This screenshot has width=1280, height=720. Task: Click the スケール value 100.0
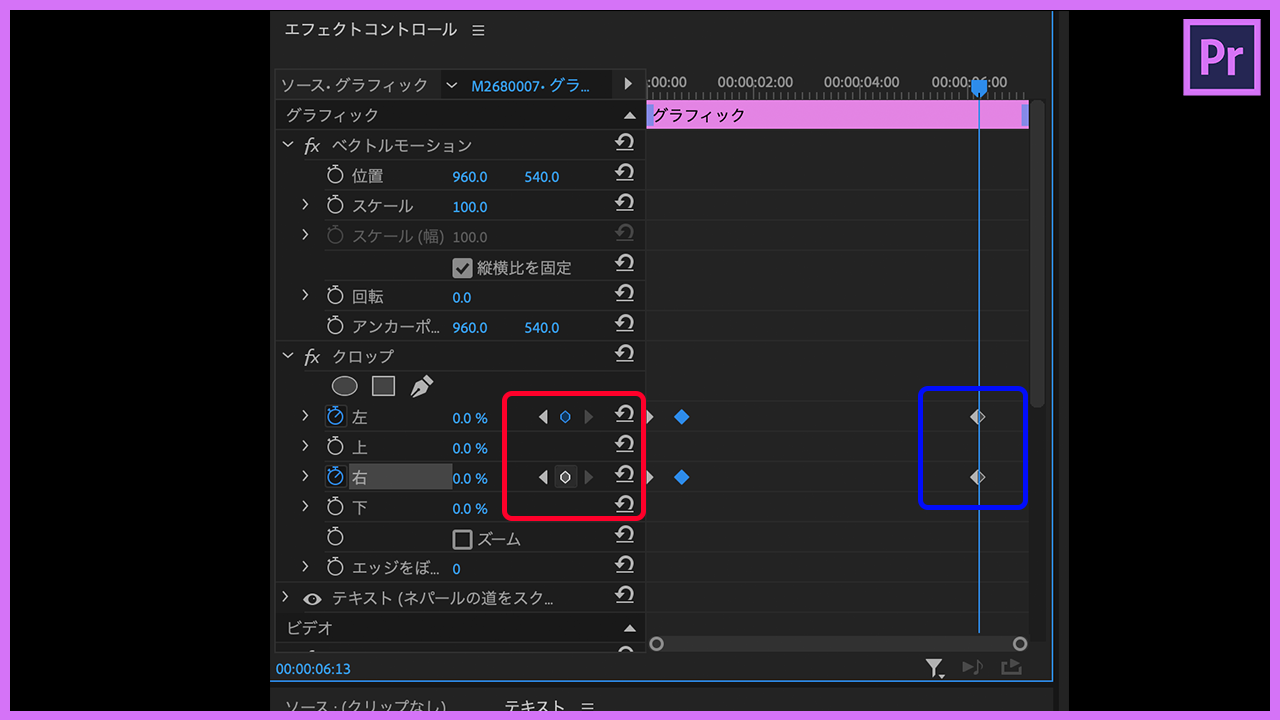(x=470, y=207)
